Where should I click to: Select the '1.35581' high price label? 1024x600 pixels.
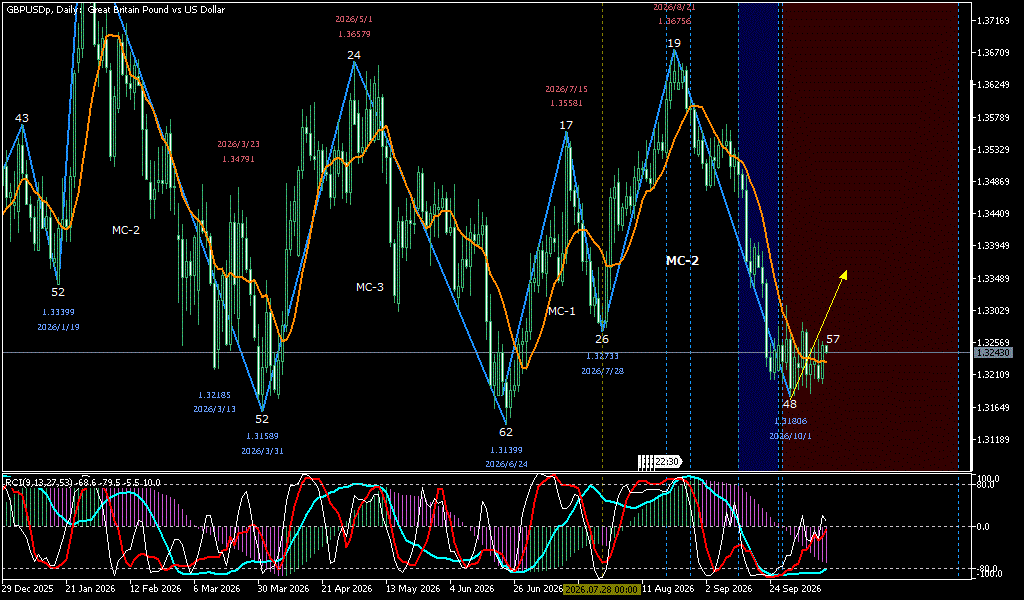[566, 103]
